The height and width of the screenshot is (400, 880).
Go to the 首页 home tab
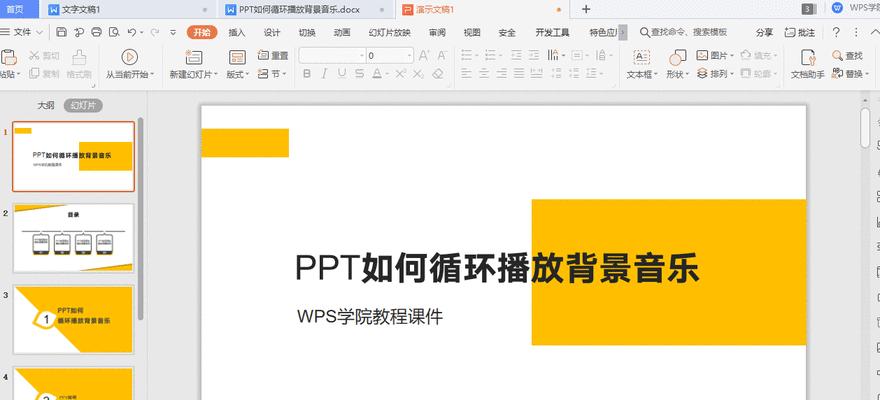pos(15,9)
